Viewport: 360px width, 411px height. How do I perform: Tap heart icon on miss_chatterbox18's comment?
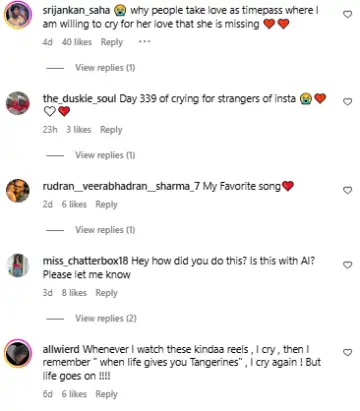348,265
